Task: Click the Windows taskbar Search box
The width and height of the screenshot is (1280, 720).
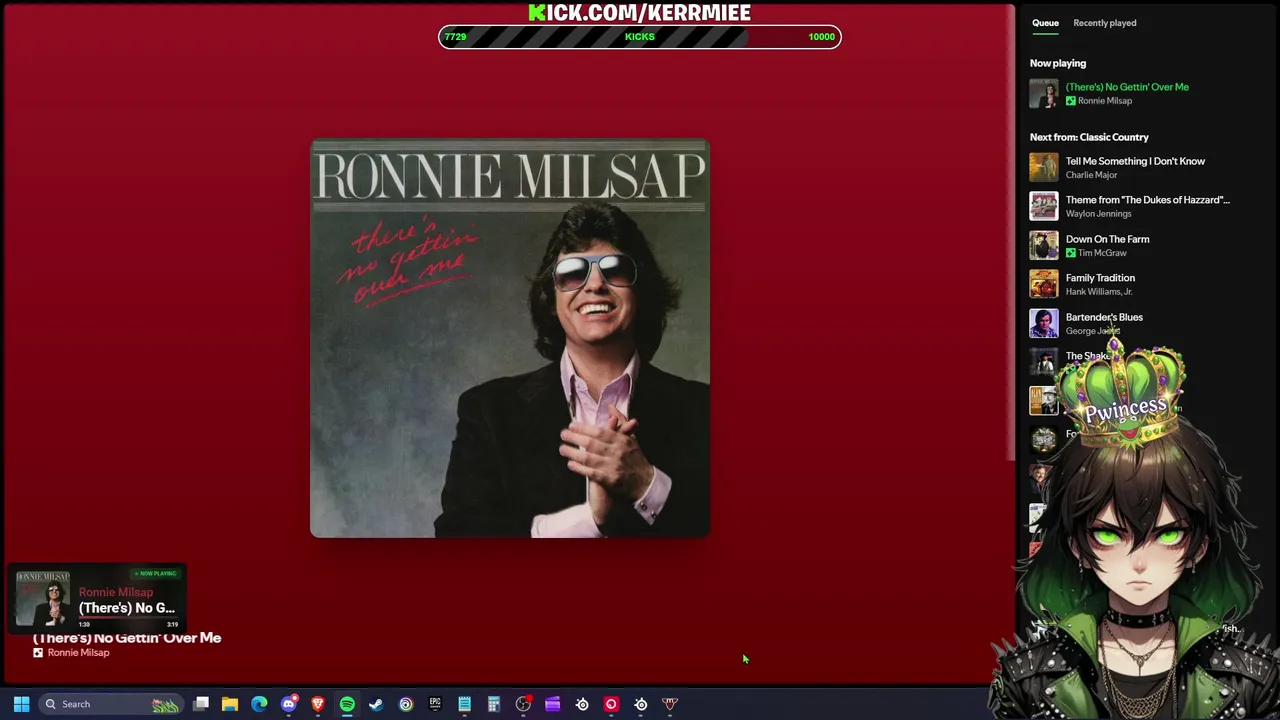Action: click(110, 704)
